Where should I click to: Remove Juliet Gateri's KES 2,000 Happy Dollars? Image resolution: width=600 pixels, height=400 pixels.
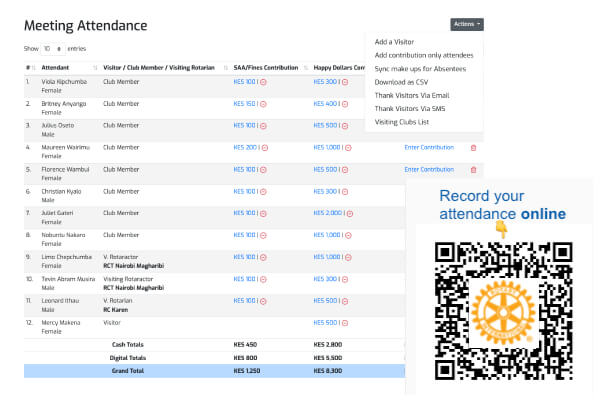[349, 213]
